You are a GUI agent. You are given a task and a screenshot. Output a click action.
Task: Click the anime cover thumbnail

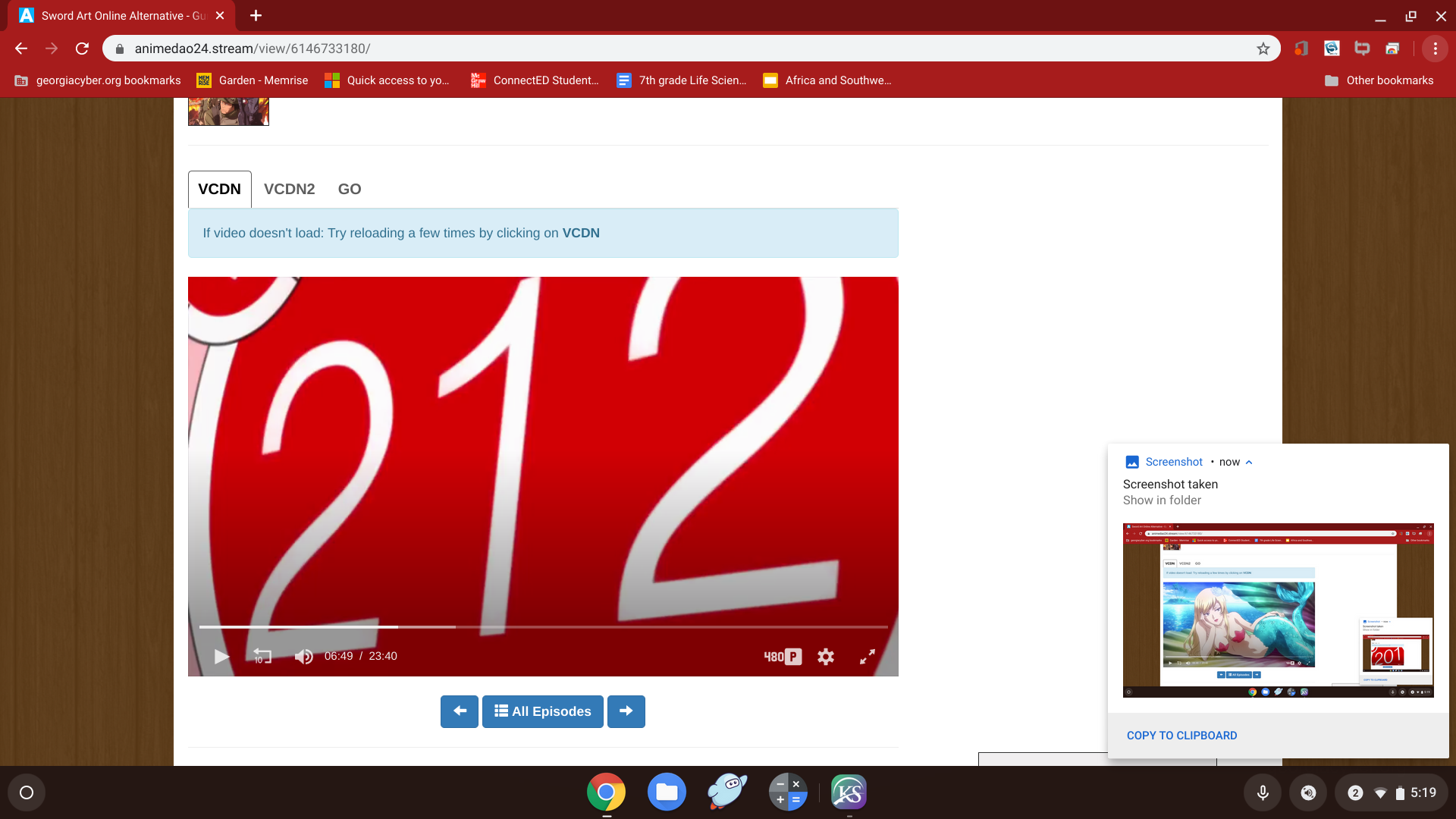pyautogui.click(x=228, y=111)
